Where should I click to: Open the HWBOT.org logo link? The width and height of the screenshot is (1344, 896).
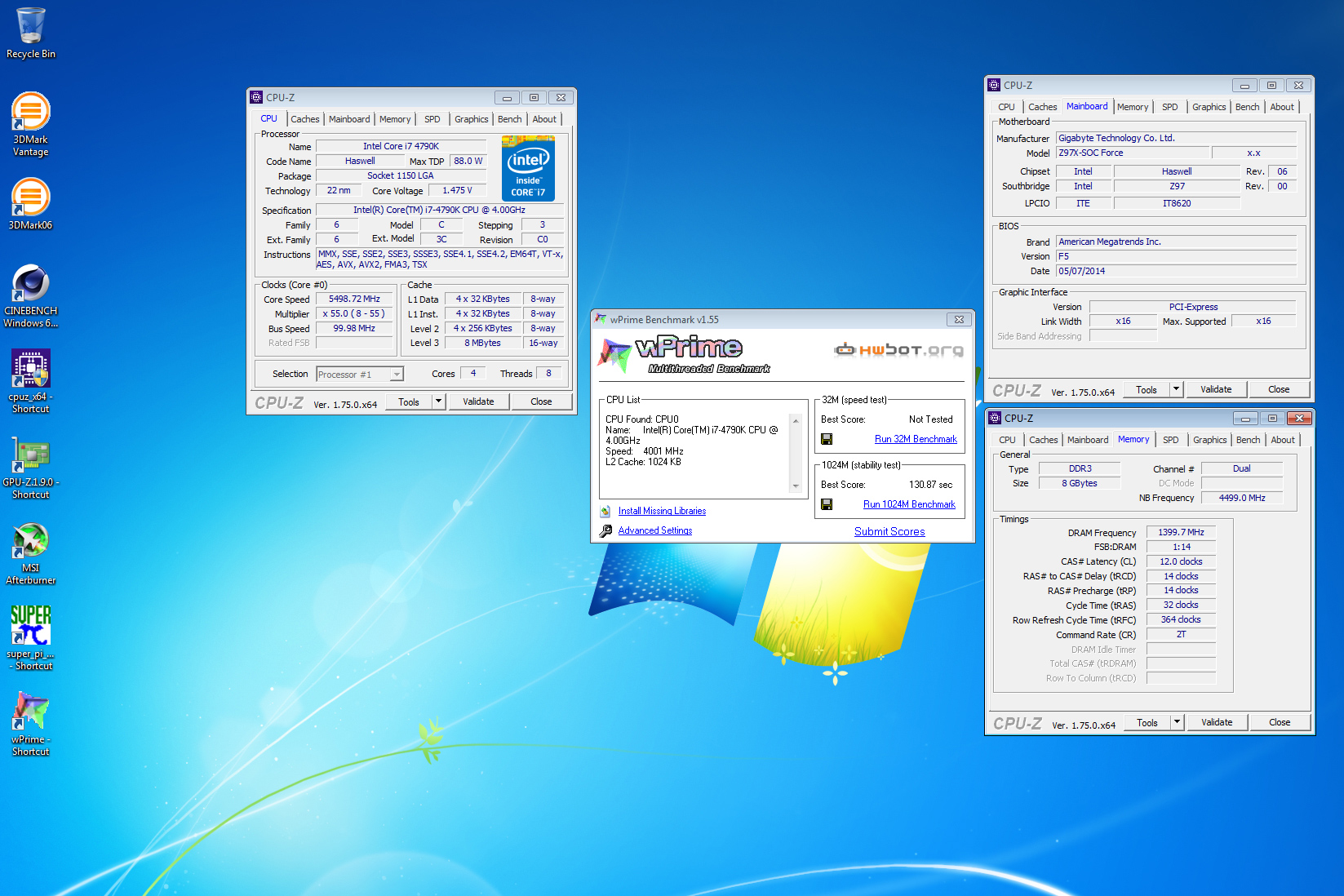(x=898, y=350)
